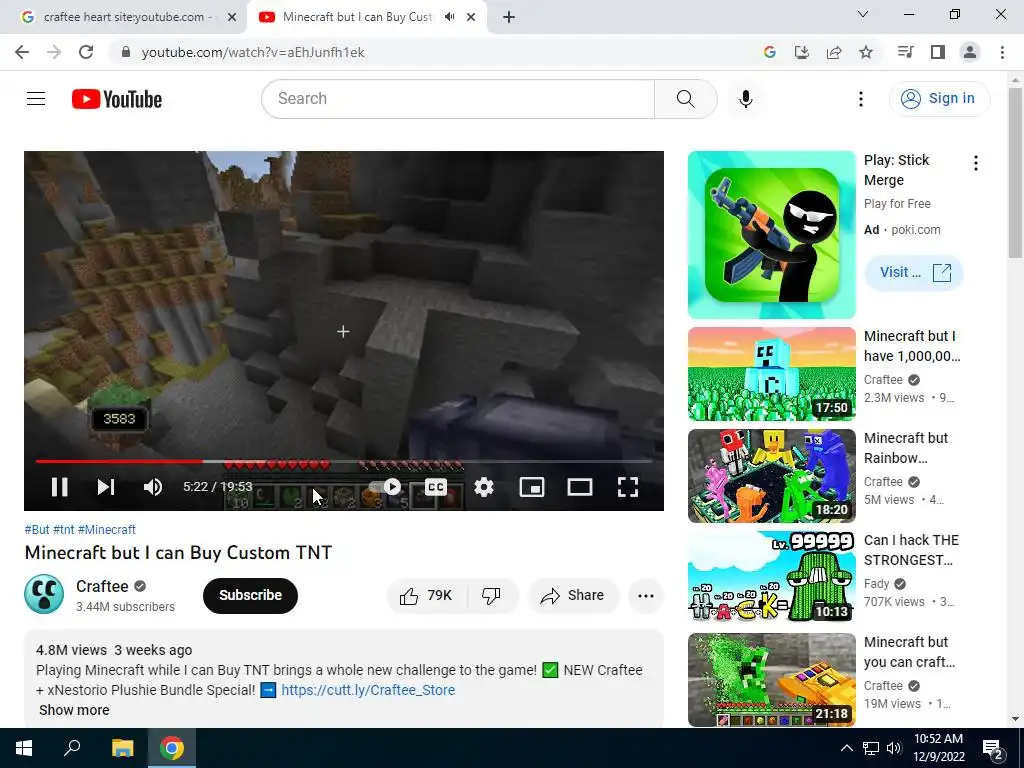1024x768 pixels.
Task: Close the Google search tab
Action: click(x=232, y=17)
